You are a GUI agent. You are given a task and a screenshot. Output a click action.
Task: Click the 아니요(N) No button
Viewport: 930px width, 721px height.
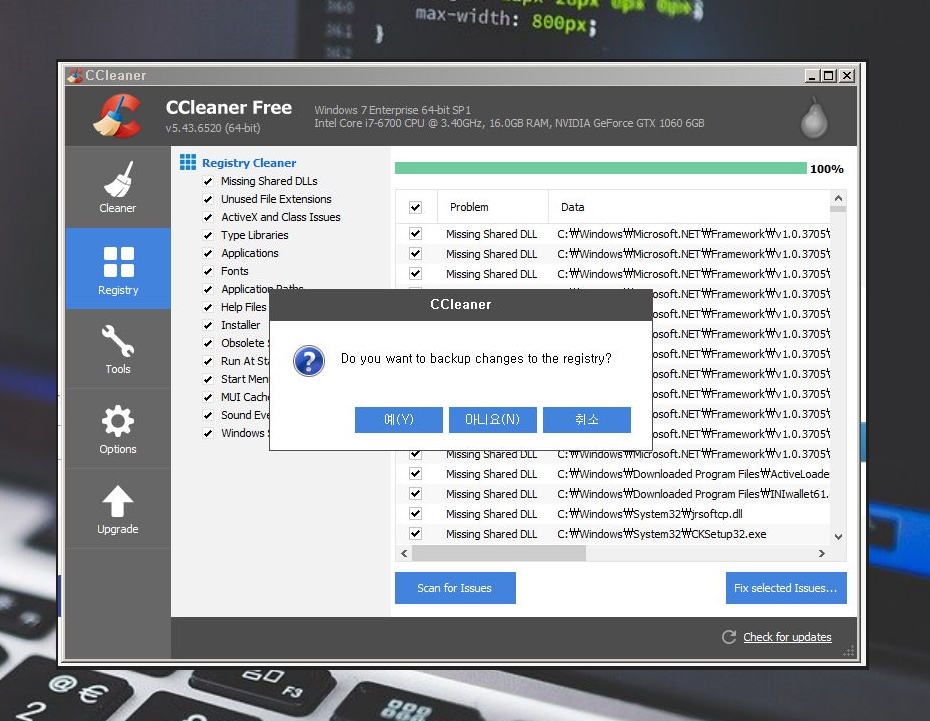tap(492, 420)
